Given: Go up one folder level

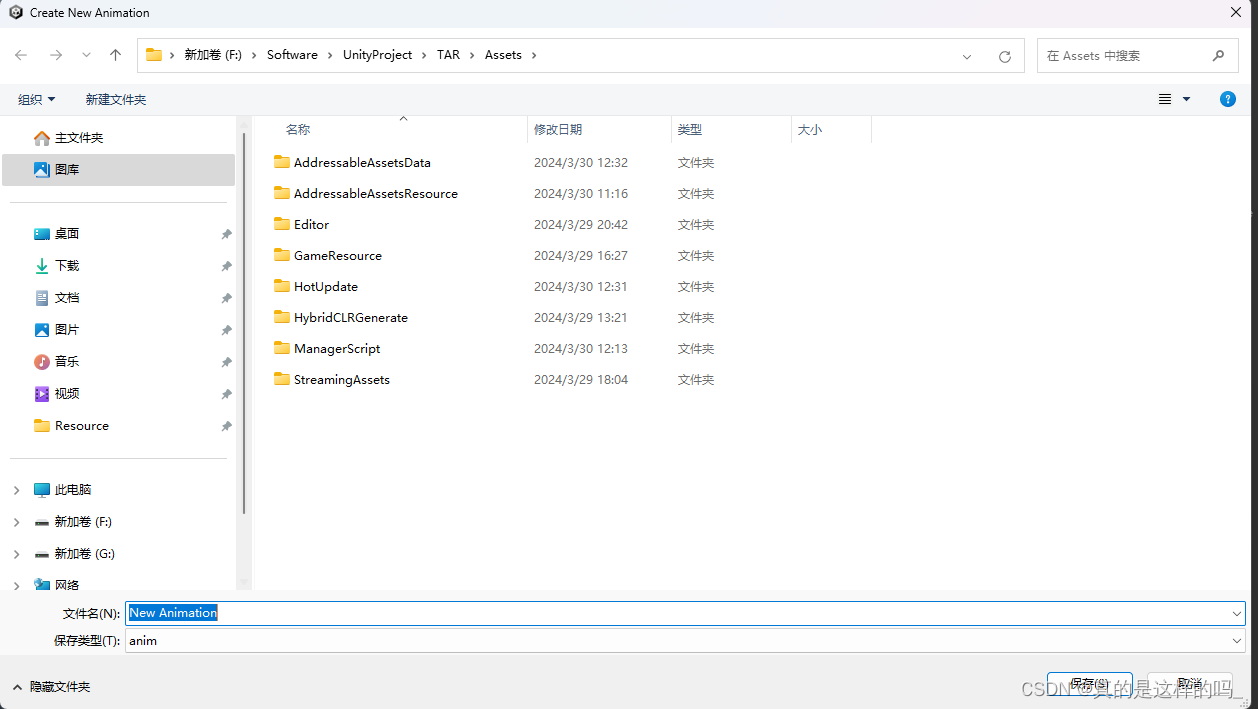Looking at the screenshot, I should pos(115,55).
